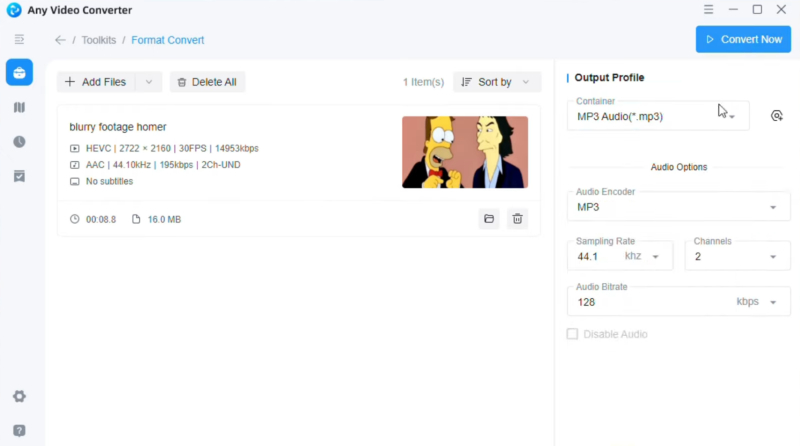The image size is (800, 446).
Task: Click the No subtitles text
Action: coord(109,181)
